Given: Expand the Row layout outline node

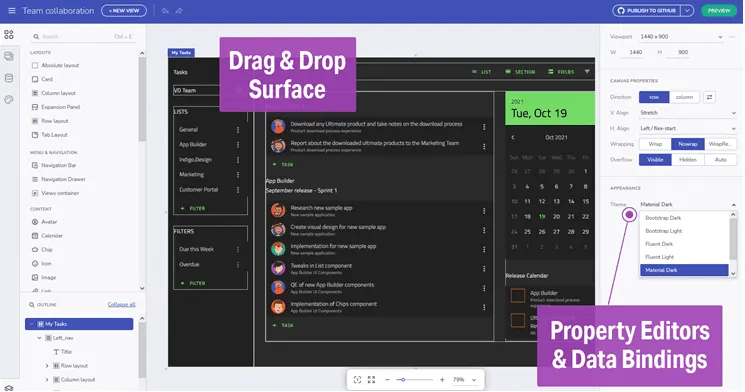Looking at the screenshot, I should [x=47, y=366].
